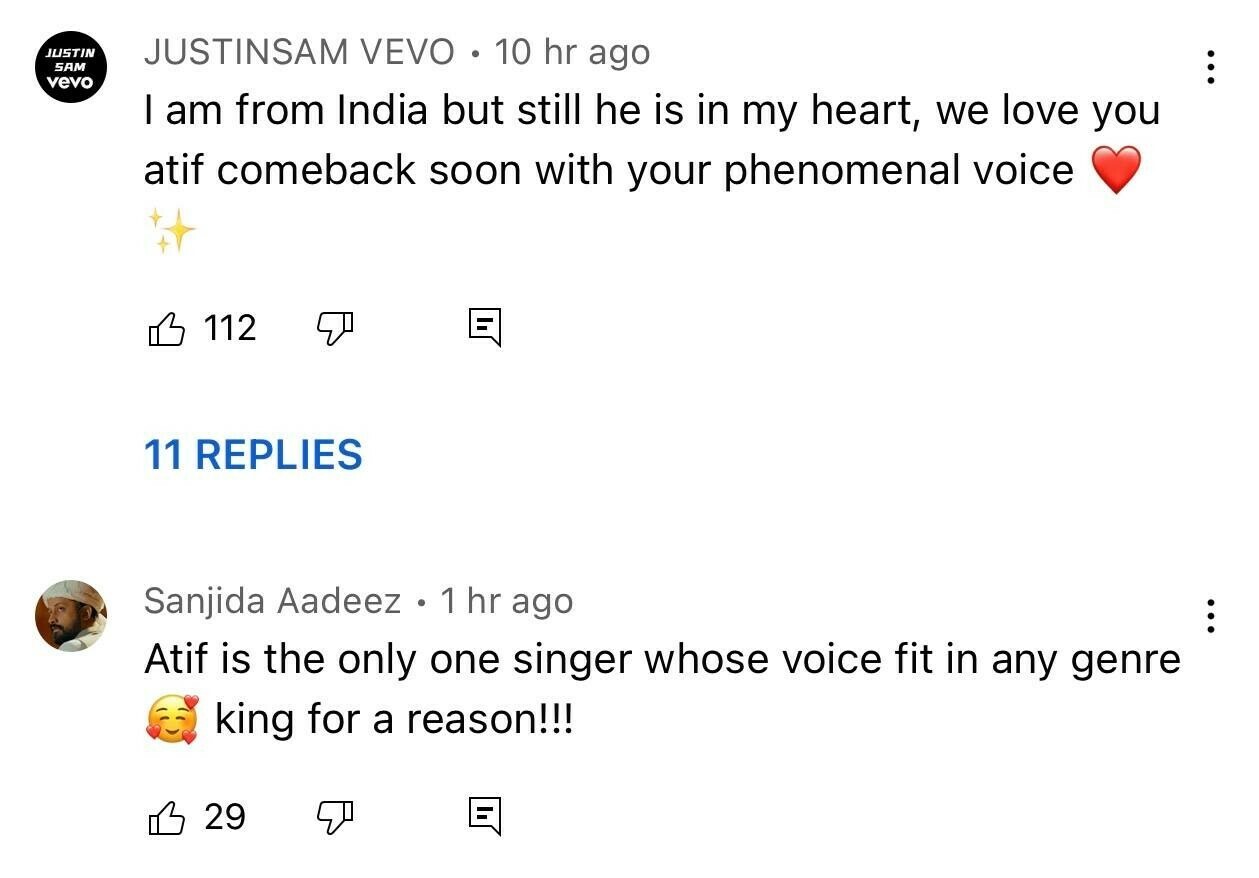Viewport: 1259px width, 878px height.
Task: Like the JUSTINSAM VEVO comment
Action: [x=166, y=328]
